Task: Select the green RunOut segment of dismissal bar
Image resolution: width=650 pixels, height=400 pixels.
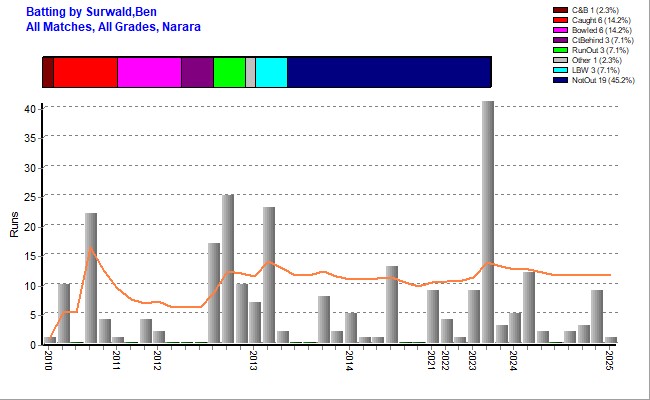Action: coord(229,72)
